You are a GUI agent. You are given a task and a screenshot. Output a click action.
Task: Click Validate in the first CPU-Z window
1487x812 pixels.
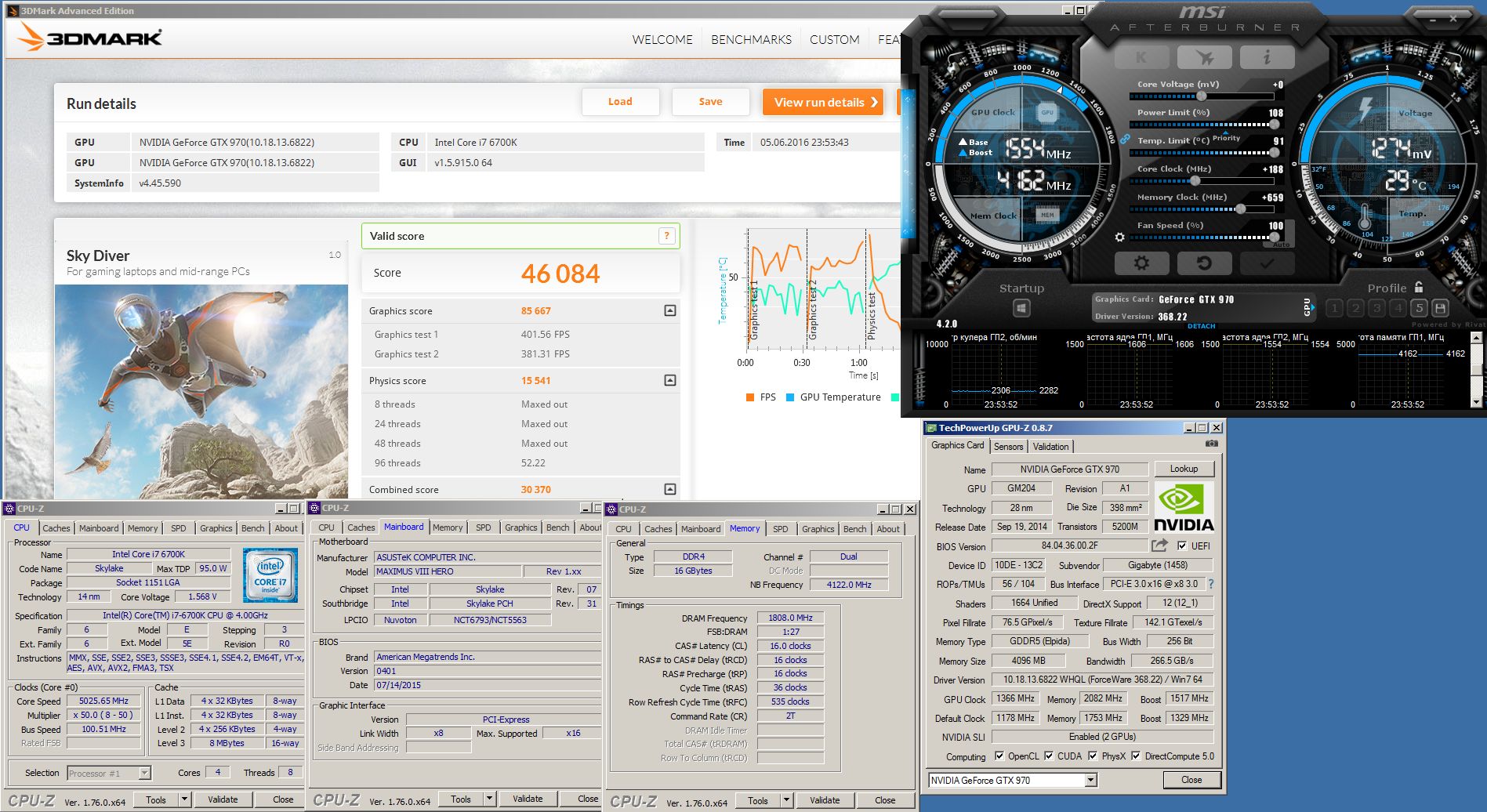223,799
